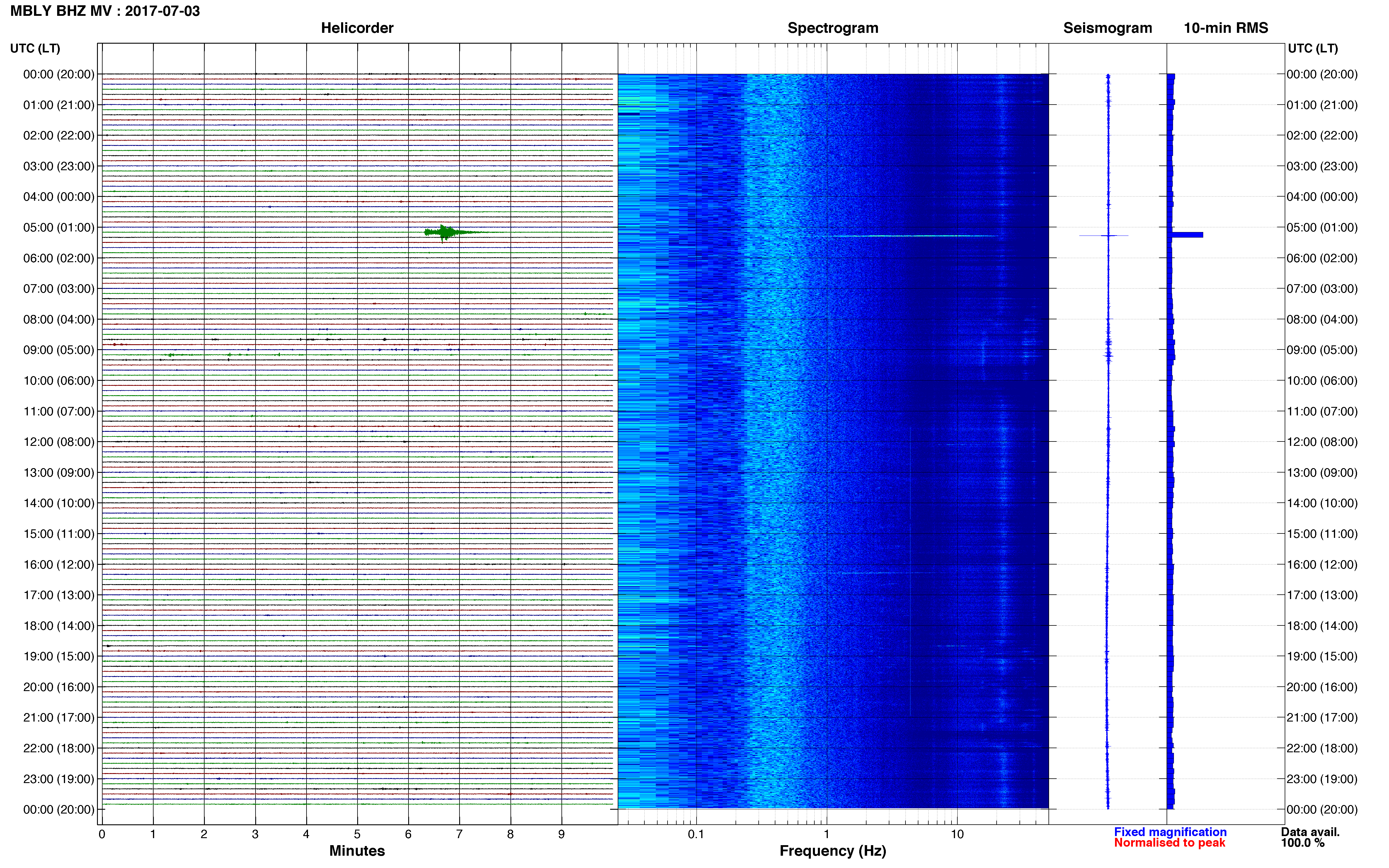Click the 'Normalised to peak' legend text
This screenshot has height=868, width=1389.
point(1170,843)
